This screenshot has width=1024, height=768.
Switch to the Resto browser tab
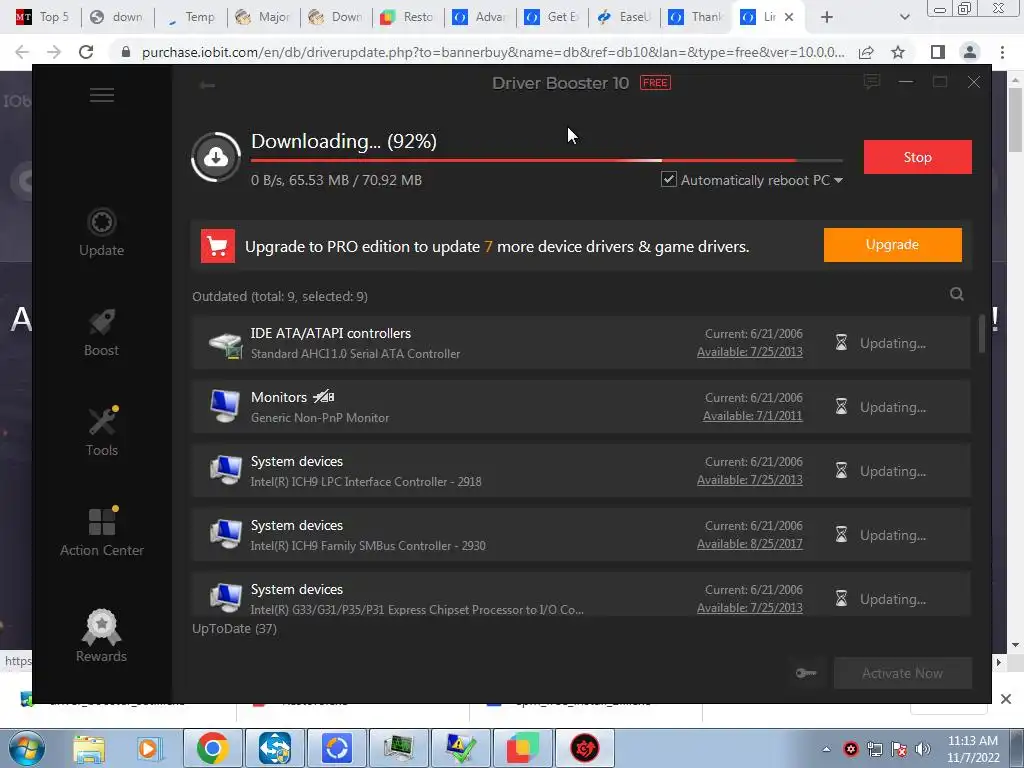pyautogui.click(x=408, y=17)
